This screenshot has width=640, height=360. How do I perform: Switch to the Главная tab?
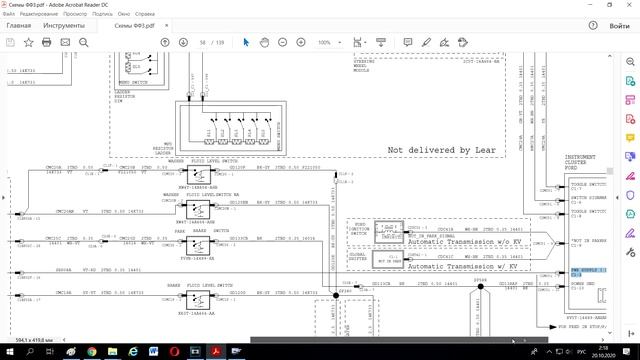pyautogui.click(x=19, y=26)
